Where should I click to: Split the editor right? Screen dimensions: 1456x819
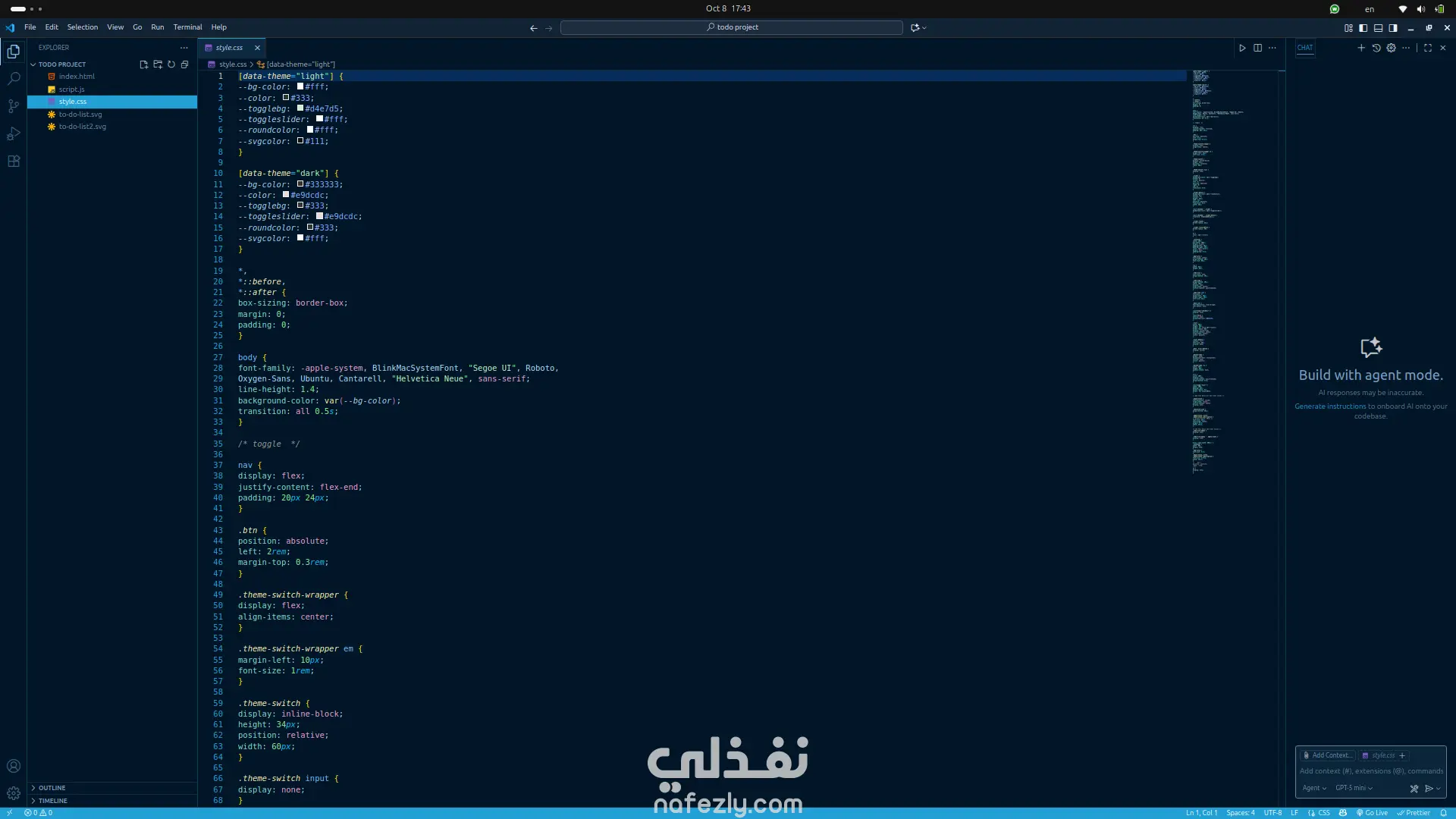[1257, 48]
